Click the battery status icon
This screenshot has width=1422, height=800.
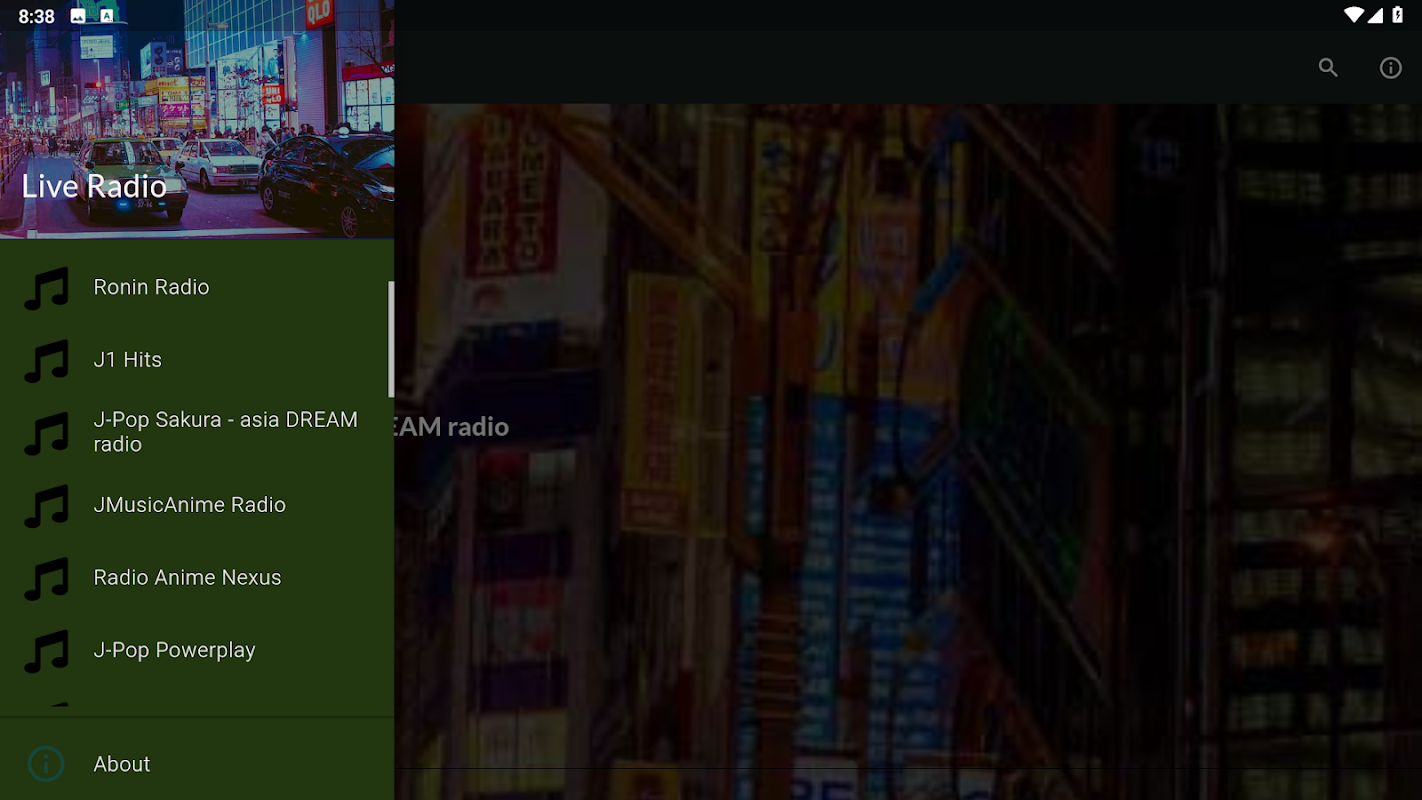(x=1398, y=15)
